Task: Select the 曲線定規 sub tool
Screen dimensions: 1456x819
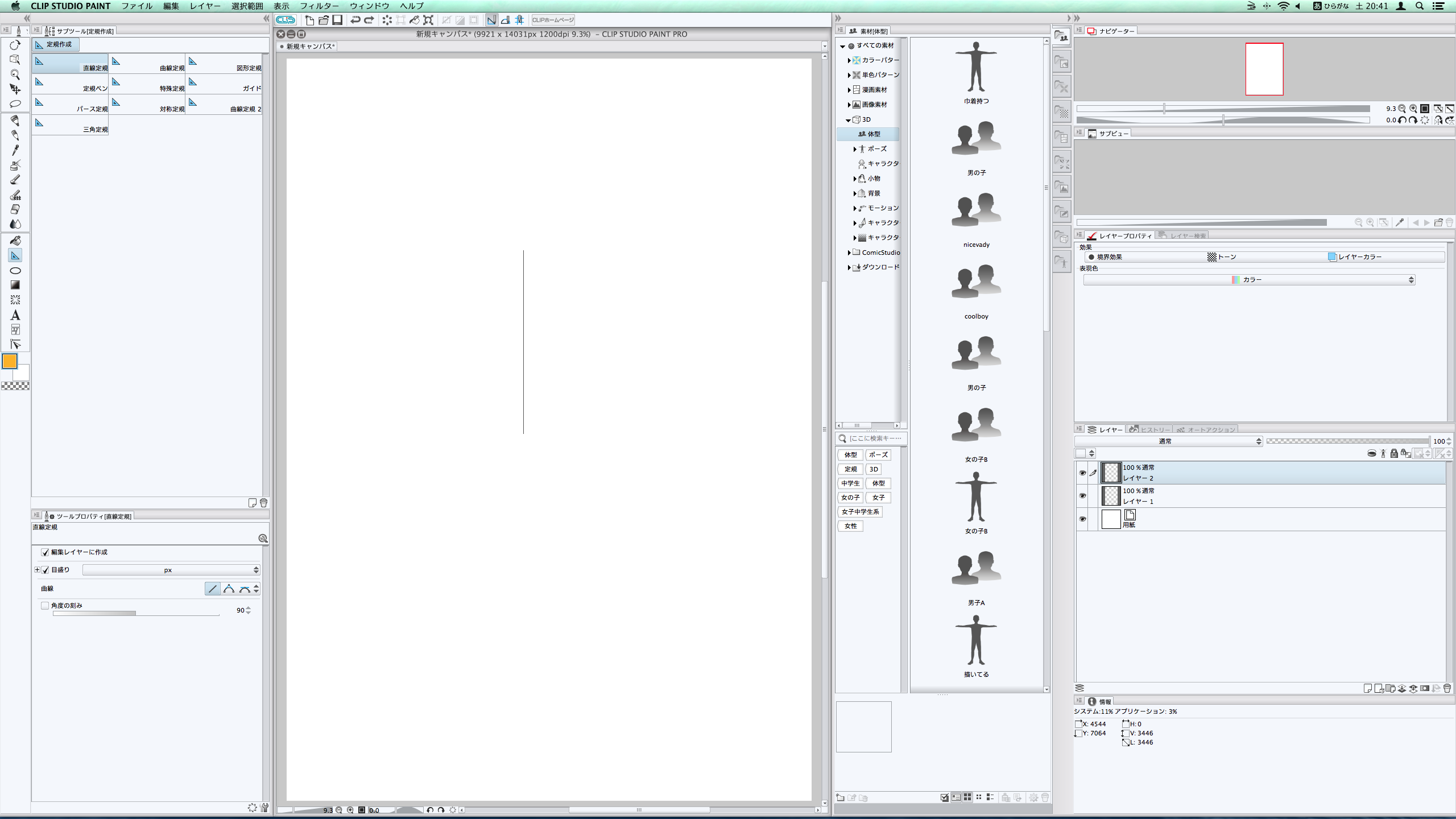Action: 147,64
